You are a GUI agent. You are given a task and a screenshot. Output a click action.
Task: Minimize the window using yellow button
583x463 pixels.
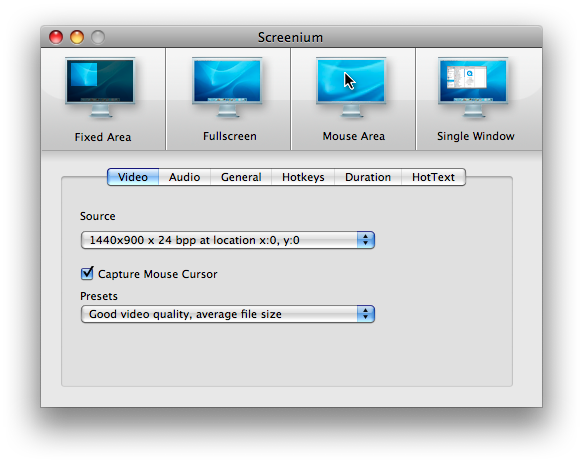point(77,37)
